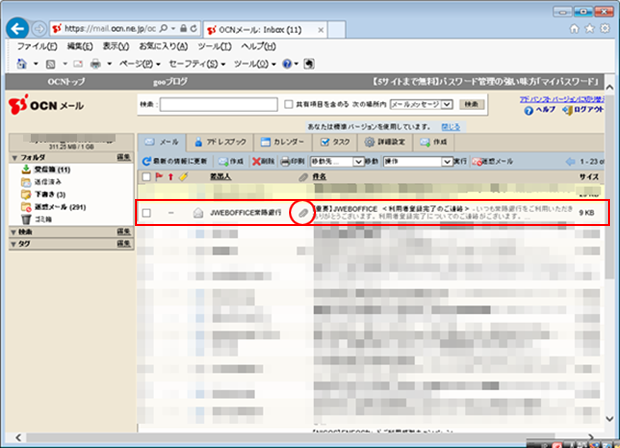Click the 移動 move button
This screenshot has height=448, width=620.
[371, 161]
